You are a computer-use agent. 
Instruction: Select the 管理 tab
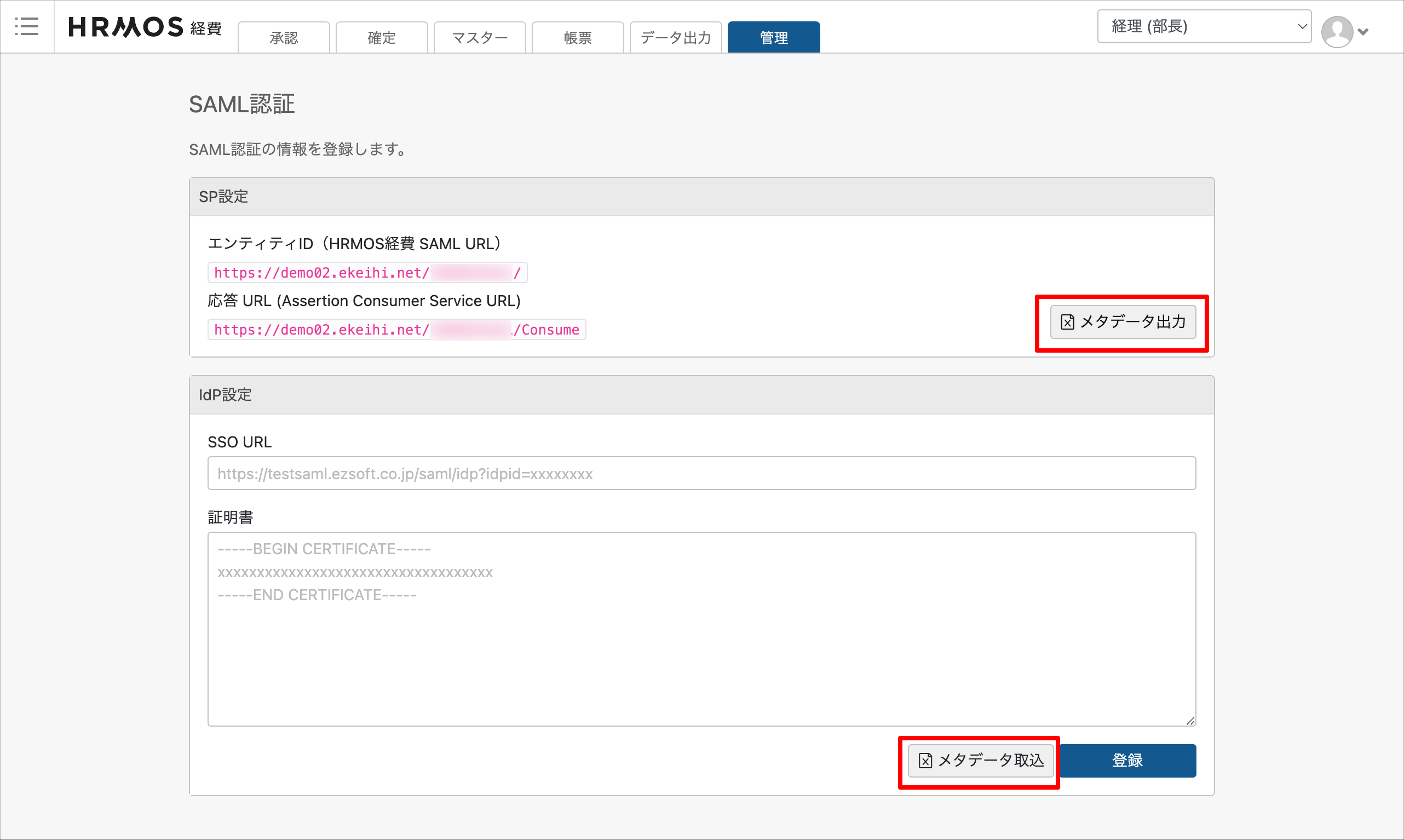coord(773,38)
